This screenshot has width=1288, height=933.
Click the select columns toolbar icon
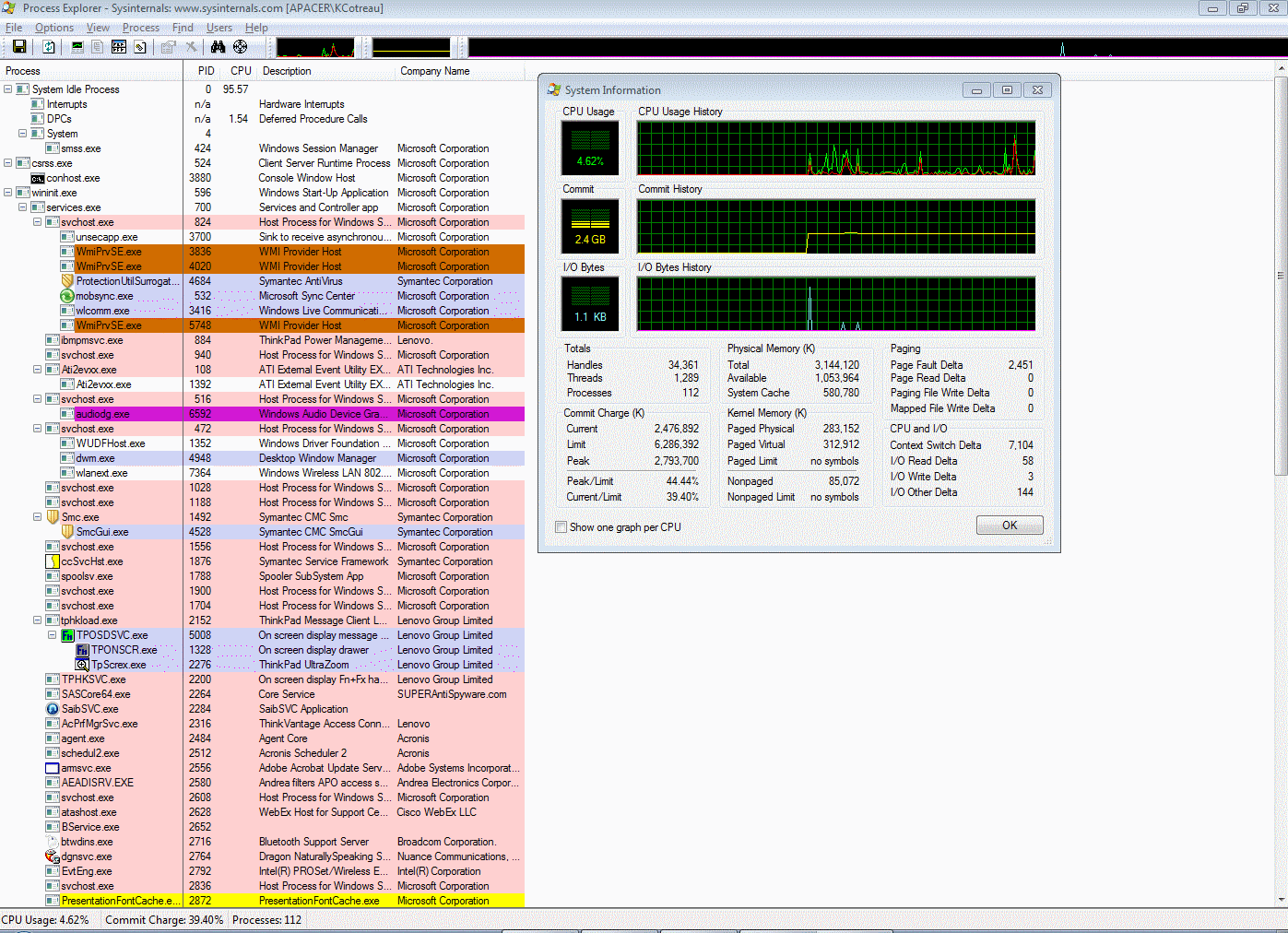click(119, 46)
